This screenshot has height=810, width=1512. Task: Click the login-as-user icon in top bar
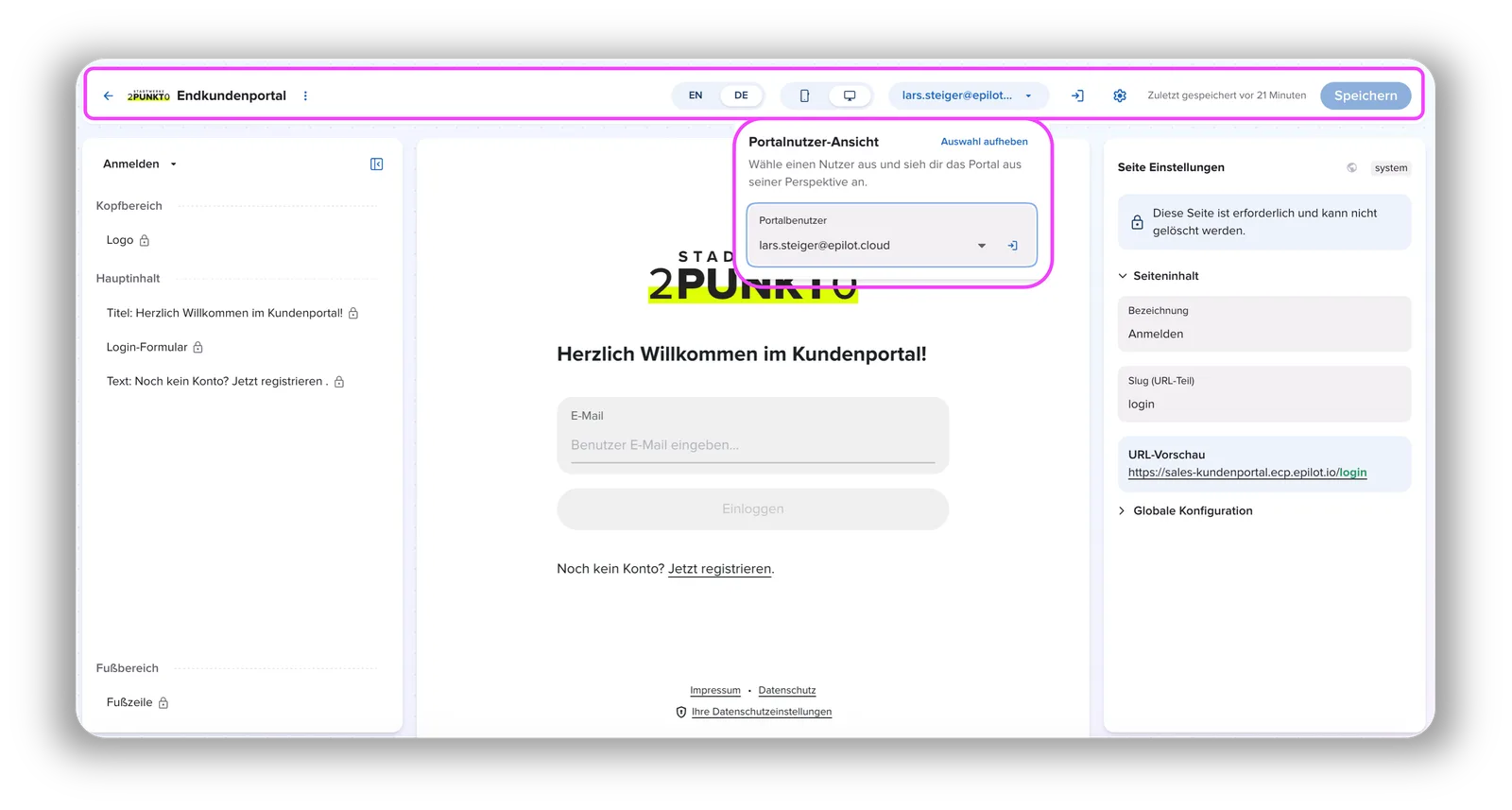pyautogui.click(x=1077, y=95)
